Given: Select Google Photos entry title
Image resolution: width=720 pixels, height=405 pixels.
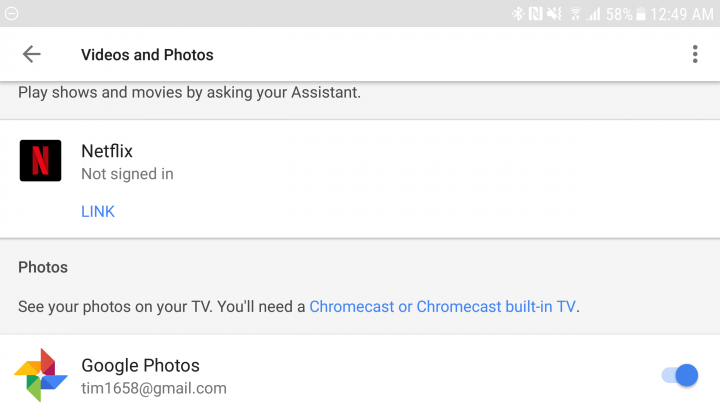Looking at the screenshot, I should pyautogui.click(x=140, y=366).
